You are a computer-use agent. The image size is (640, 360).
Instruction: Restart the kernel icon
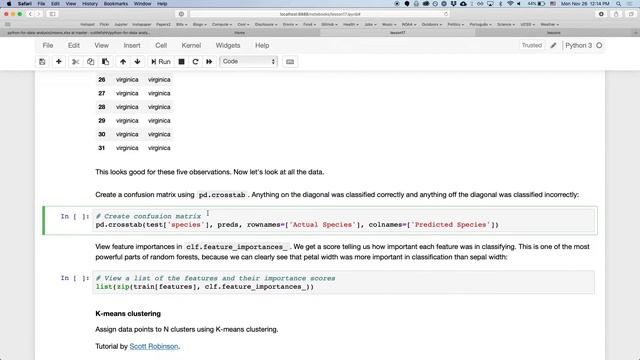coord(196,62)
